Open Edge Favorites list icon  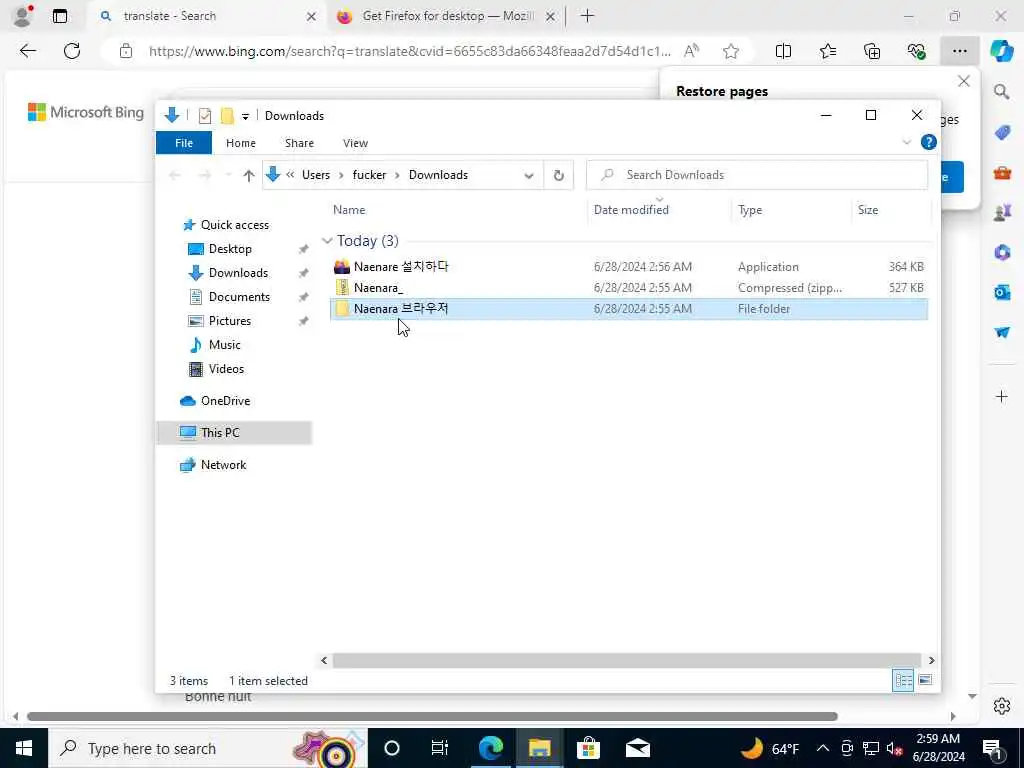(x=827, y=51)
